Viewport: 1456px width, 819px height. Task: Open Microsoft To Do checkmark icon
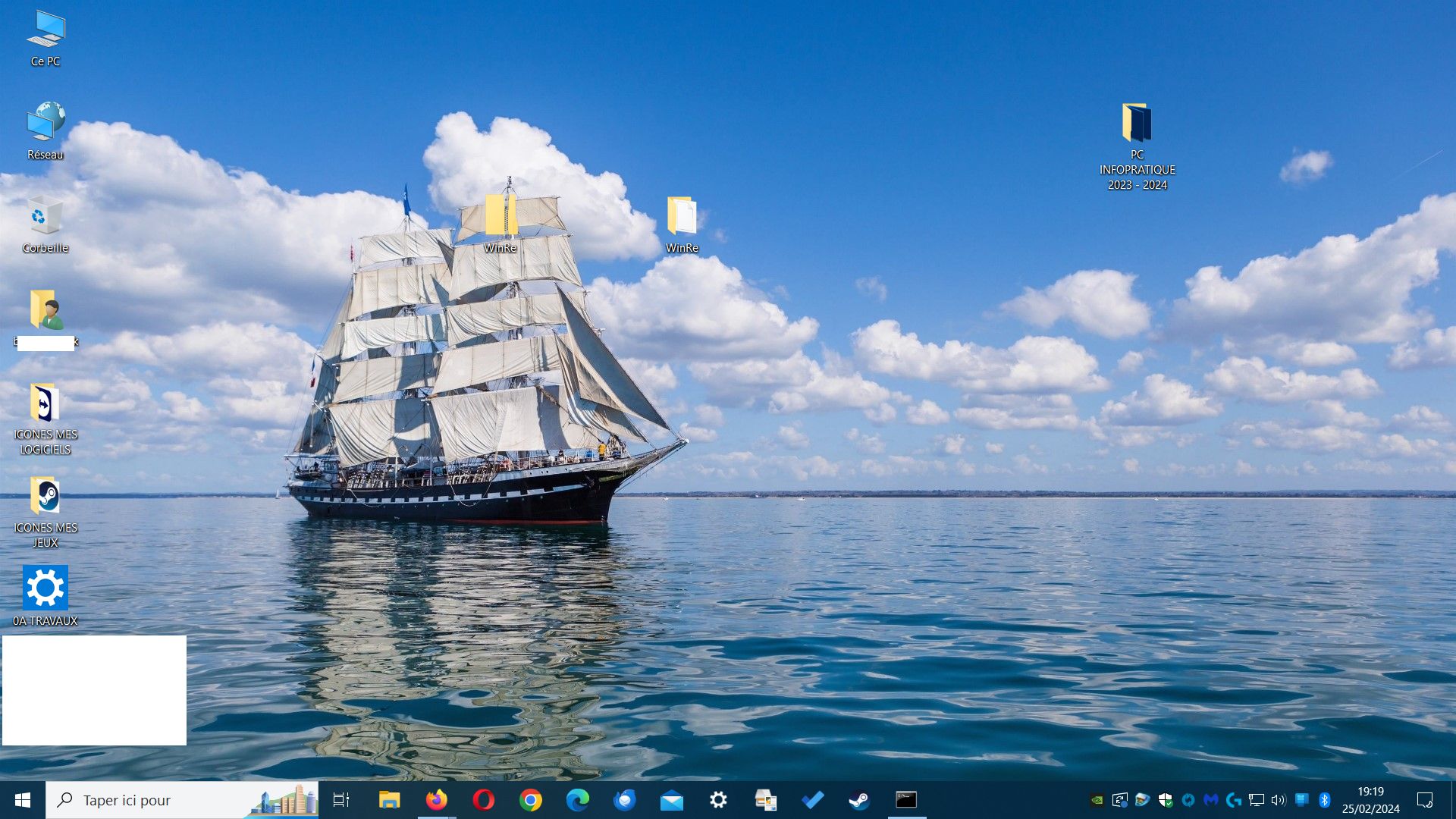pyautogui.click(x=812, y=800)
